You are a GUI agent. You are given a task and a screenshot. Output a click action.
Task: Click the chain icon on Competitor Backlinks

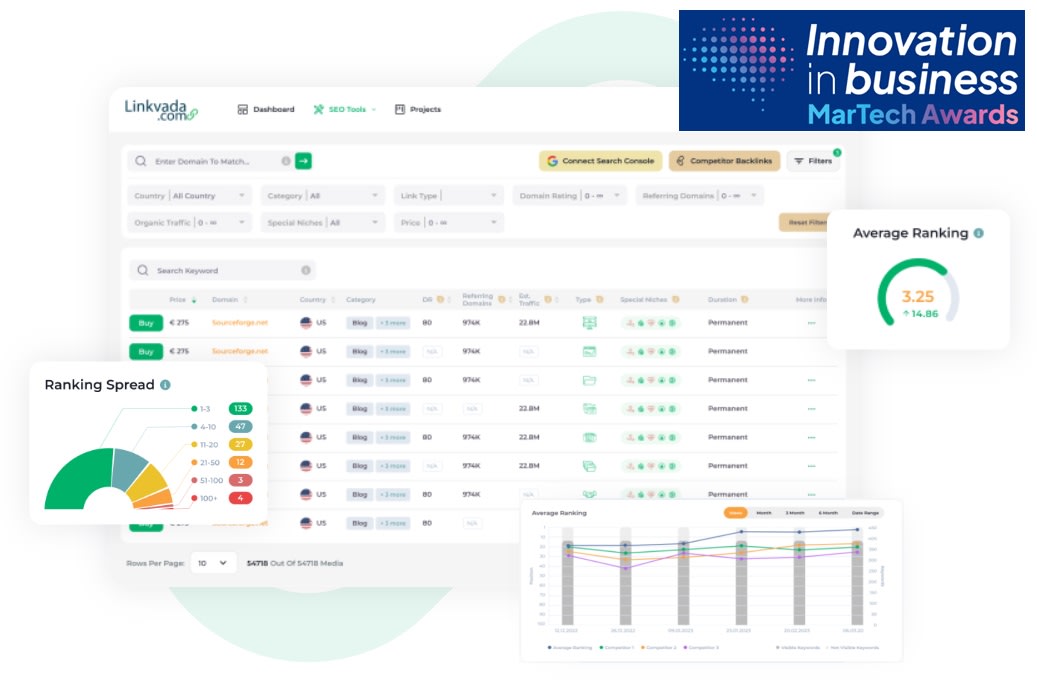coord(680,161)
